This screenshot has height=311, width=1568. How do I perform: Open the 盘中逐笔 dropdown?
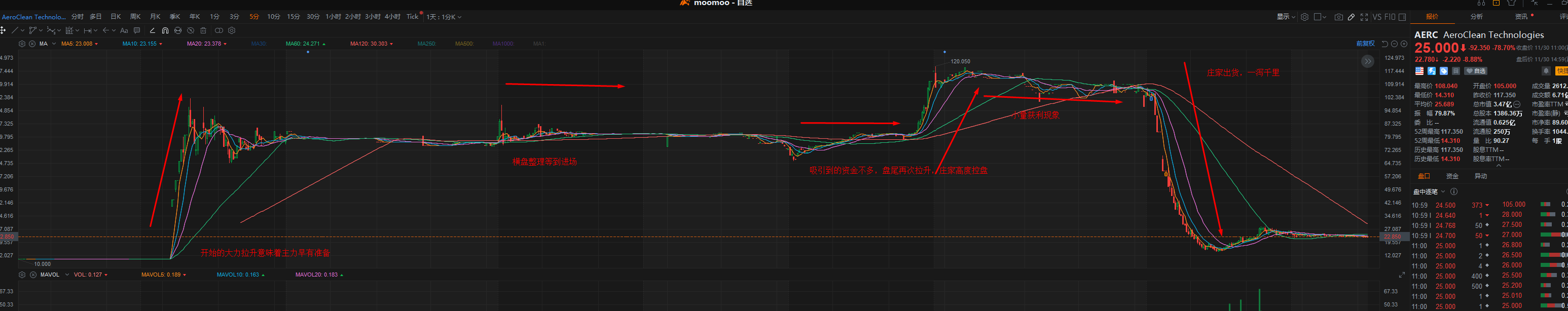tap(1429, 191)
